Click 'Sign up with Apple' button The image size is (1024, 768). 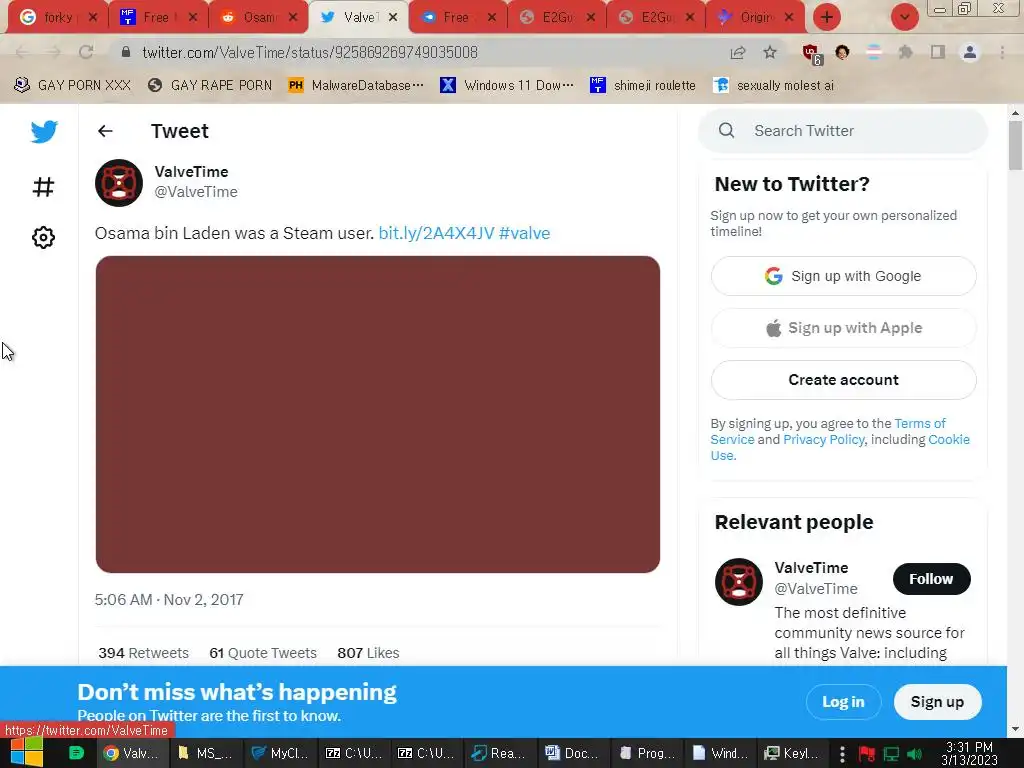843,328
